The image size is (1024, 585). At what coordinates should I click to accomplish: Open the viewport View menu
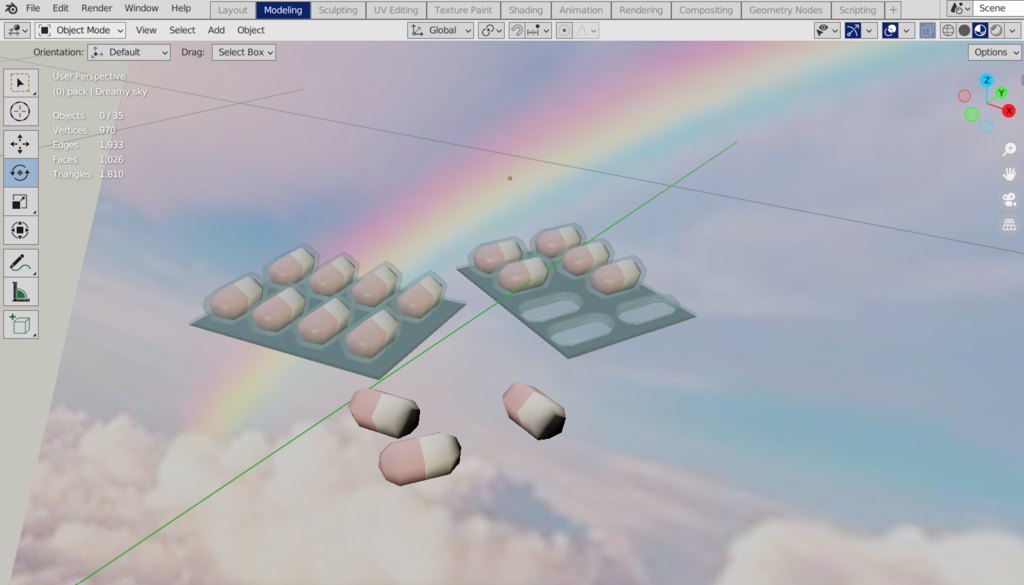click(x=146, y=30)
